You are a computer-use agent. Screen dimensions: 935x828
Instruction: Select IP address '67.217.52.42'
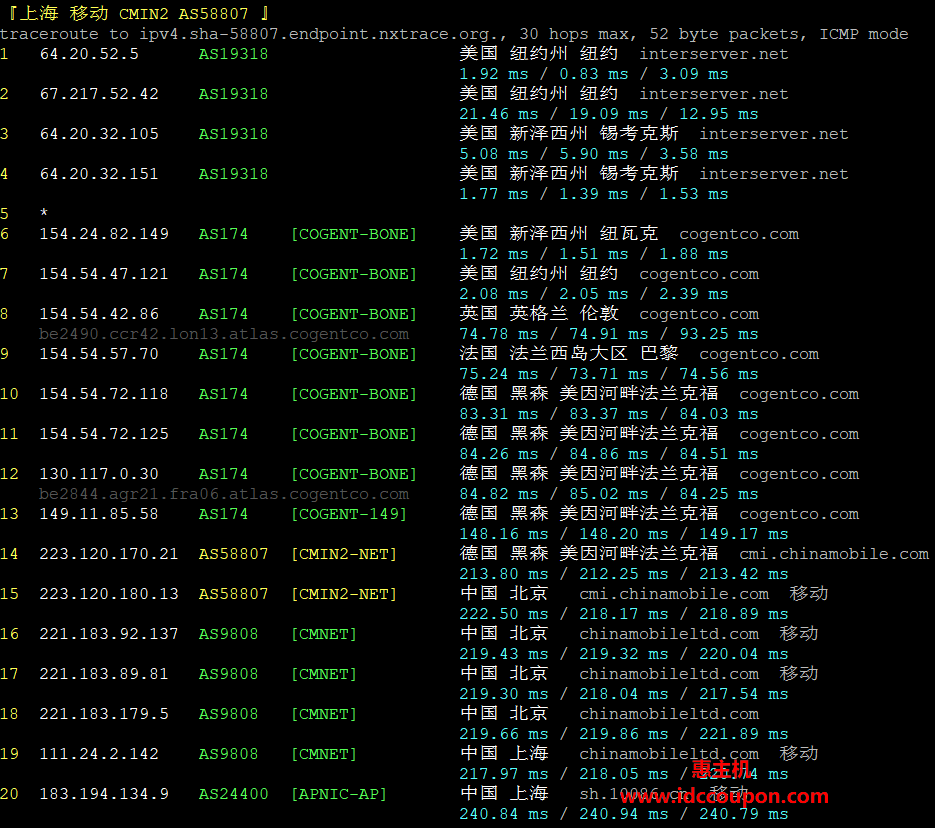tap(99, 94)
